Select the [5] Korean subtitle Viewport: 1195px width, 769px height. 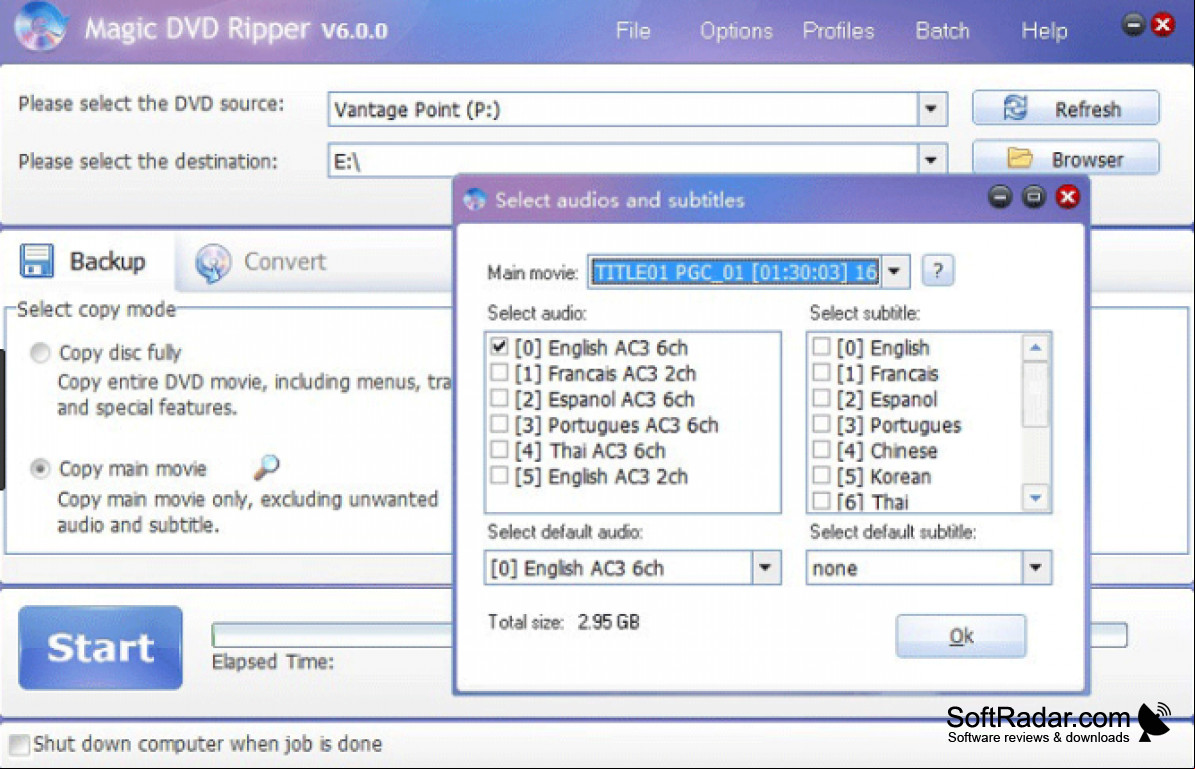click(x=821, y=476)
